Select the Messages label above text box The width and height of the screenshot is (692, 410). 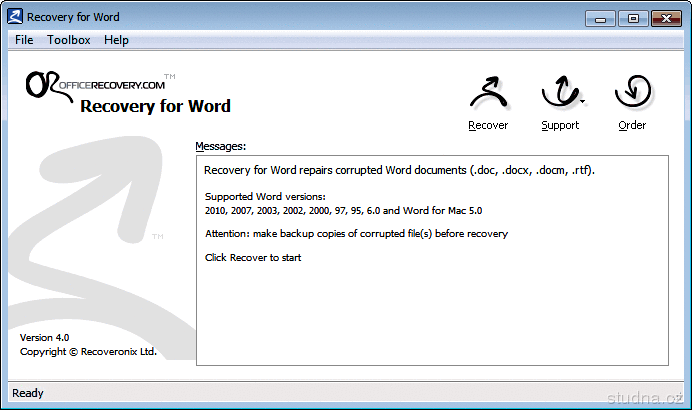(220, 146)
